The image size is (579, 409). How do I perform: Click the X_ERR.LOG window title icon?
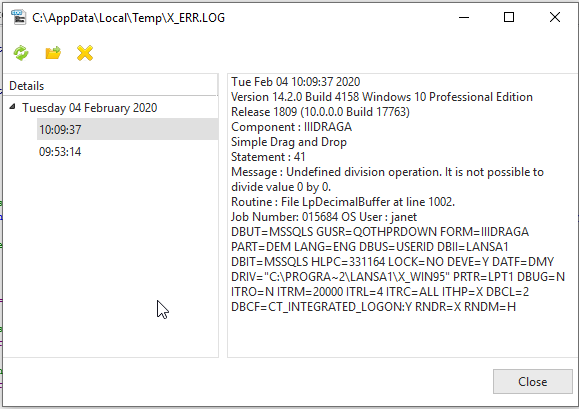(18, 17)
